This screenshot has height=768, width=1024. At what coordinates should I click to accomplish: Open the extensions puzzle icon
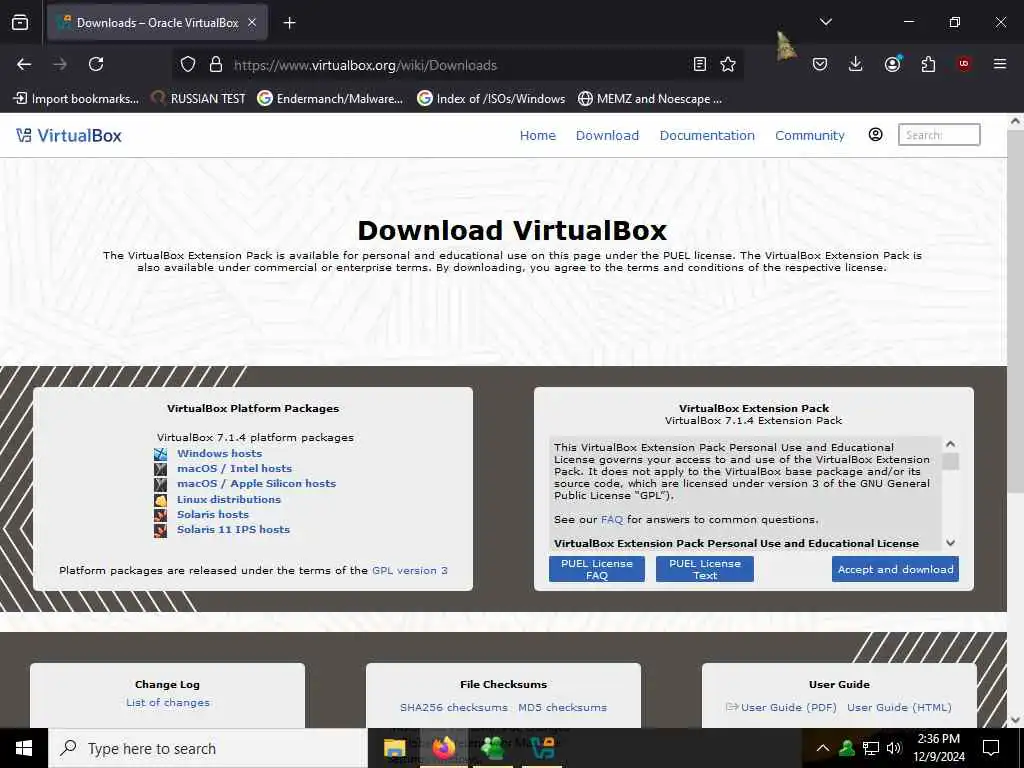click(928, 64)
